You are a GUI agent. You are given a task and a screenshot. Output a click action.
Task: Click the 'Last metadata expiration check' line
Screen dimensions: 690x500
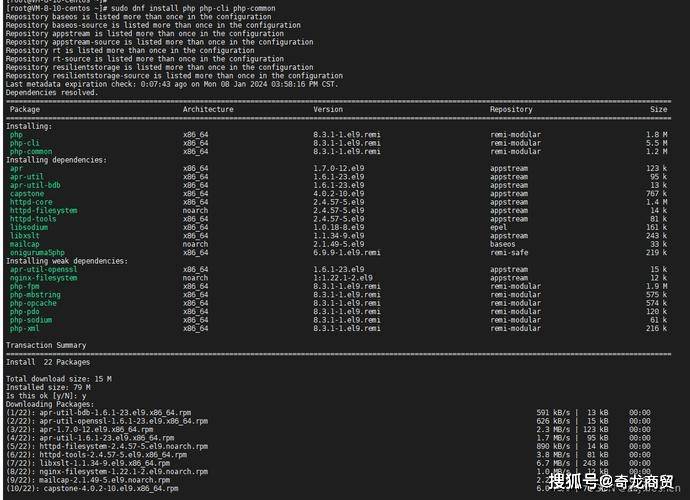[x=172, y=84]
